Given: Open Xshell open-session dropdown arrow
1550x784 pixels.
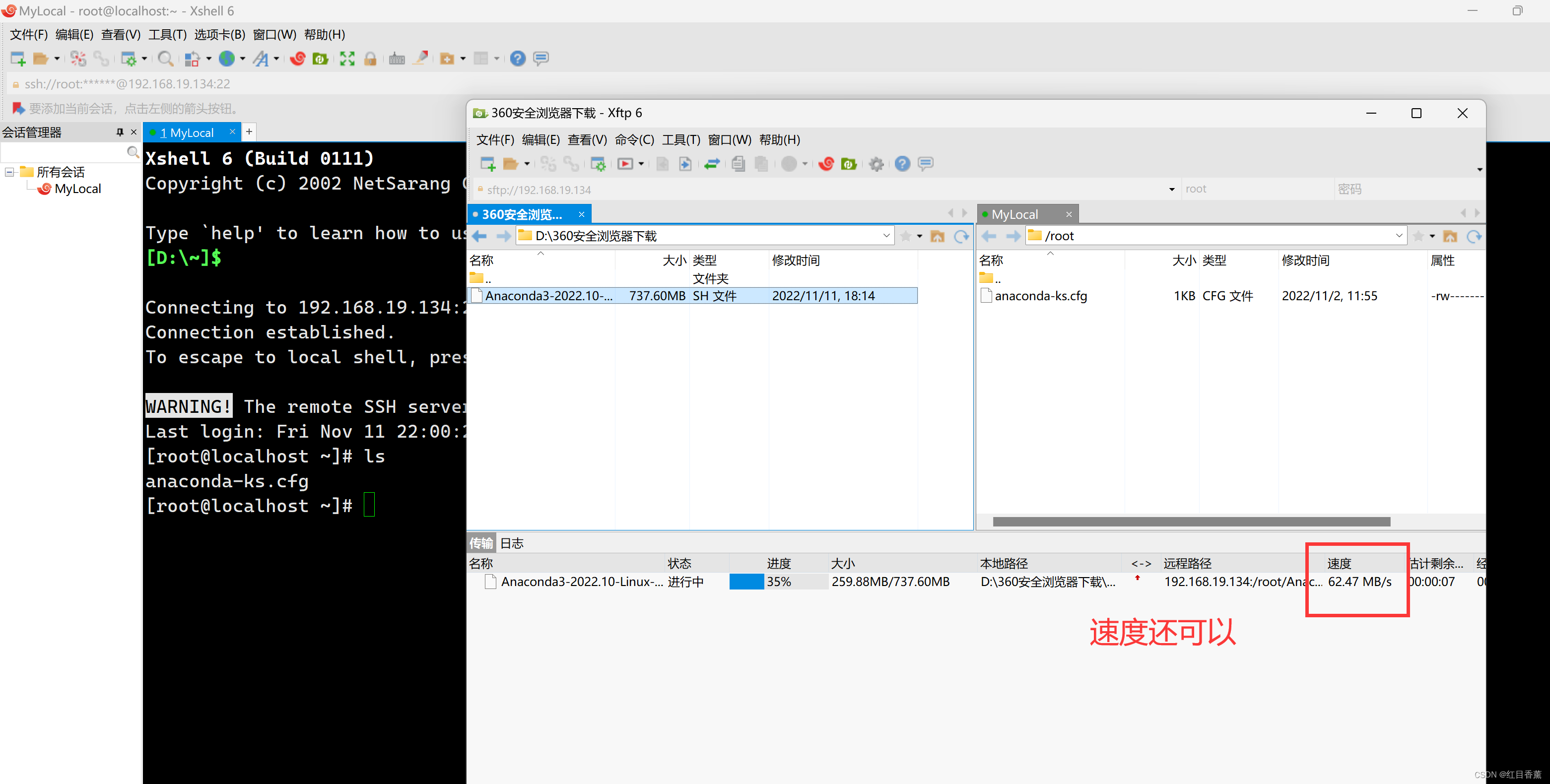Looking at the screenshot, I should (57, 59).
